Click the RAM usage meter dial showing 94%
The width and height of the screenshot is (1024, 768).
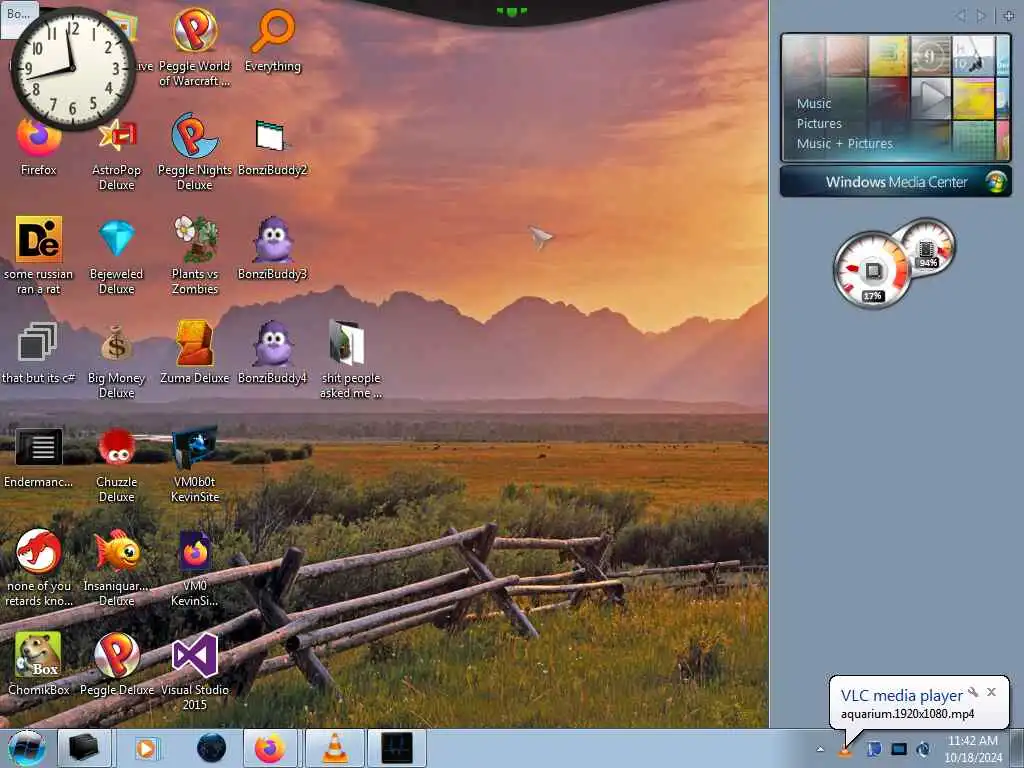928,246
